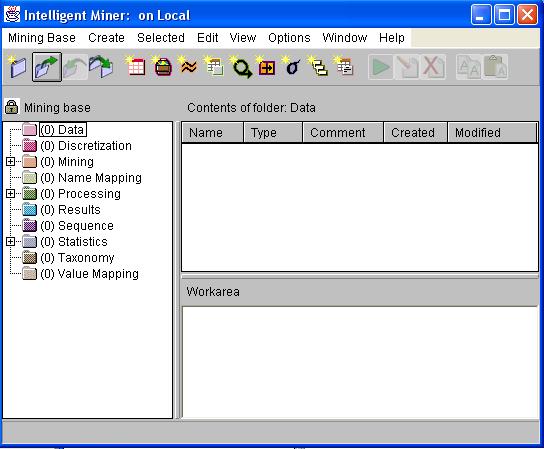544x449 pixels.
Task: Select the (0) Sequence tree item
Action: (x=77, y=226)
